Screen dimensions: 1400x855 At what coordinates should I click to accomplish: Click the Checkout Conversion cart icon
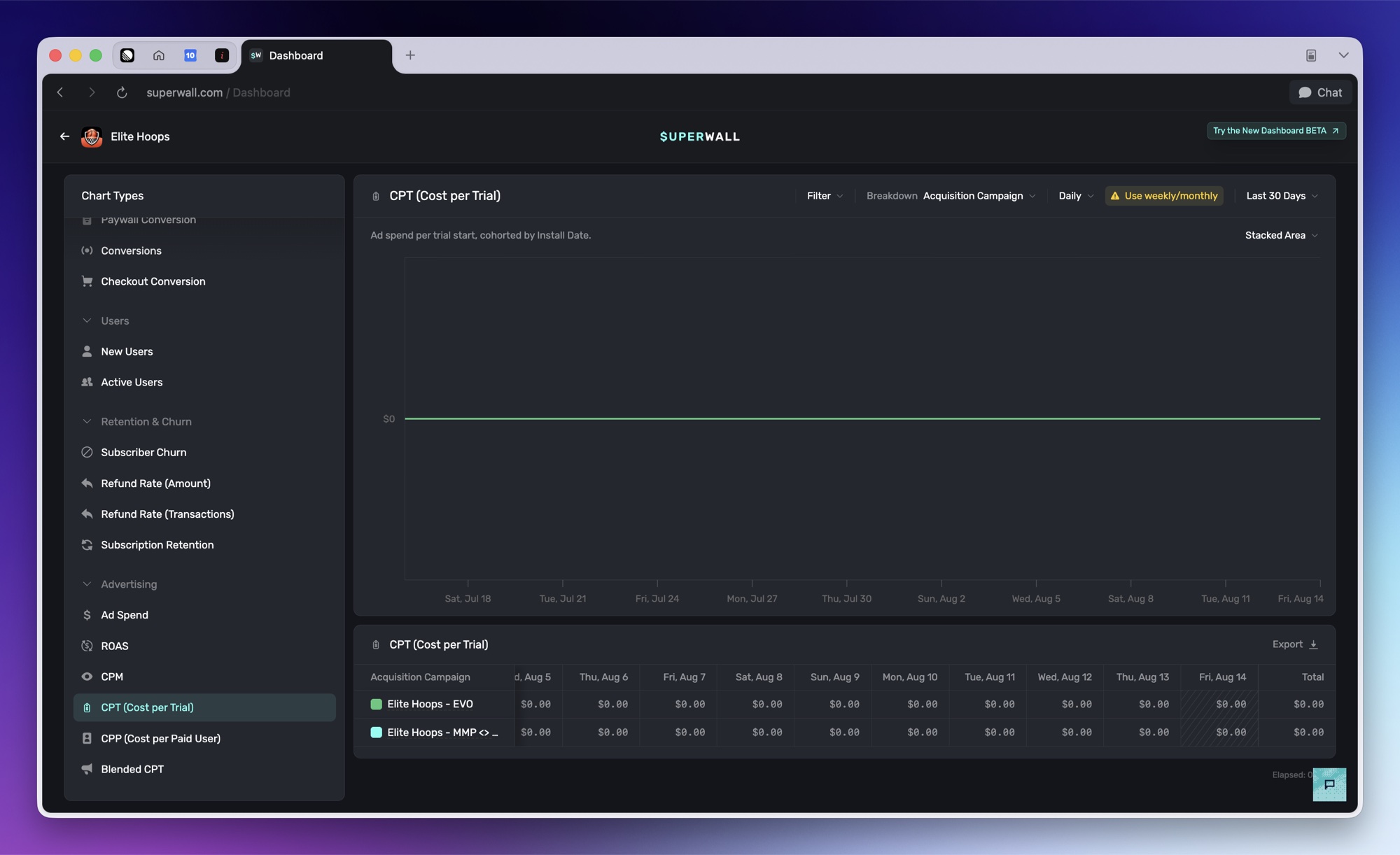click(87, 281)
